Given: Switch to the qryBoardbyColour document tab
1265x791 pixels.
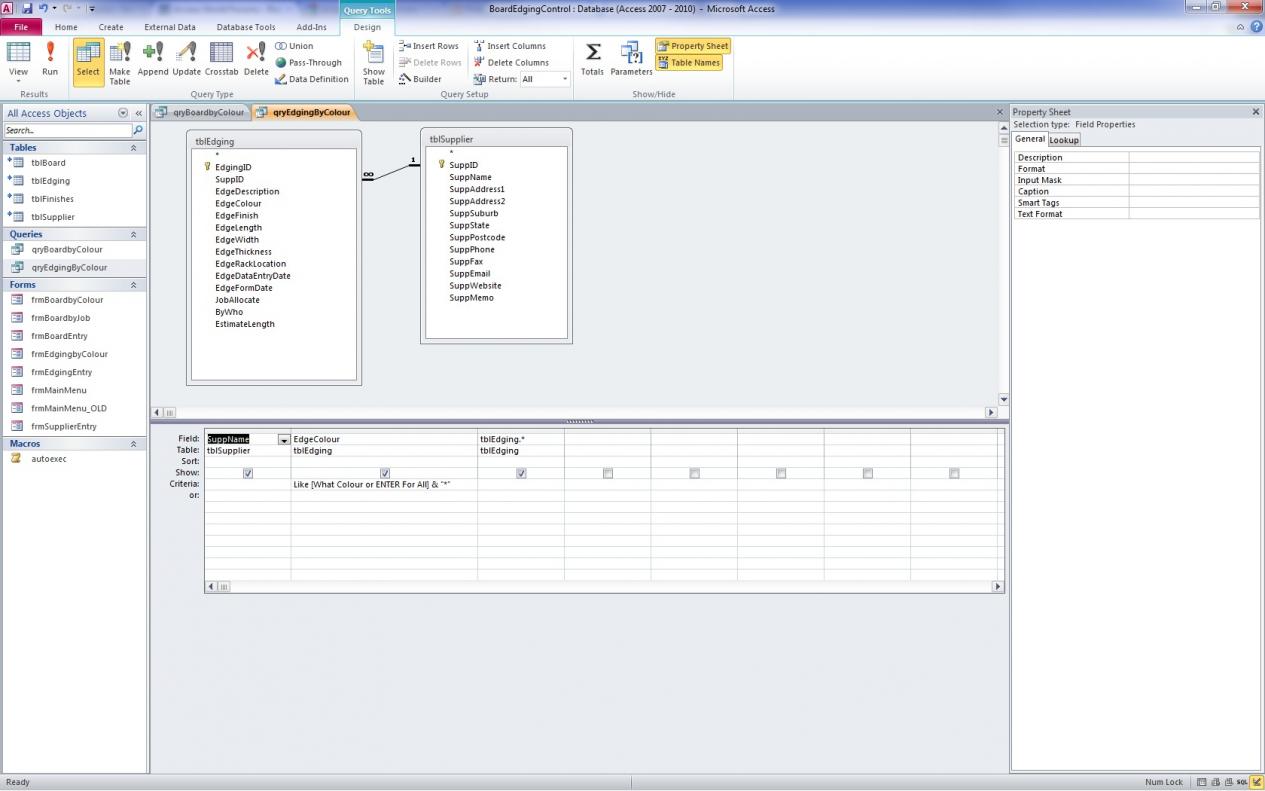Looking at the screenshot, I should pos(201,112).
